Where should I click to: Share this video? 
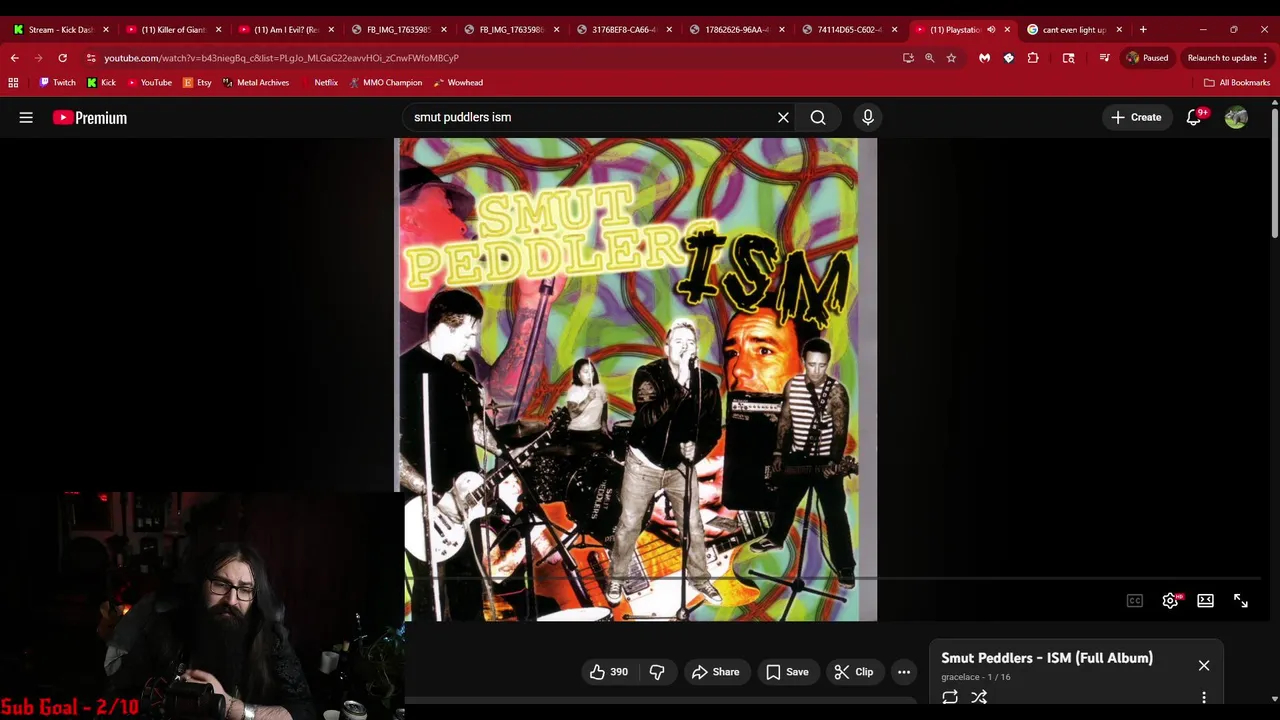[x=715, y=672]
